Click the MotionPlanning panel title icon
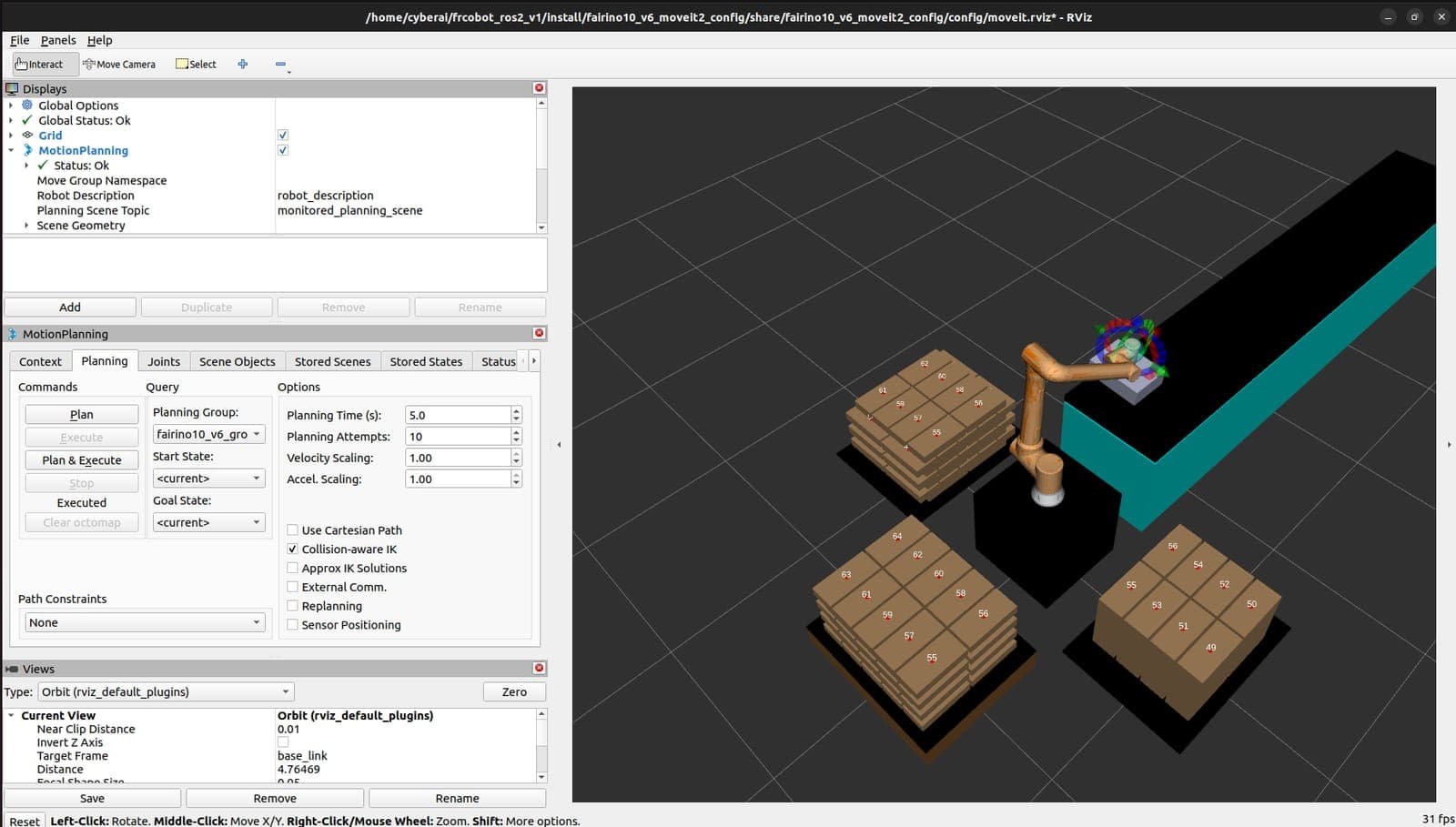The height and width of the screenshot is (827, 1456). (12, 334)
